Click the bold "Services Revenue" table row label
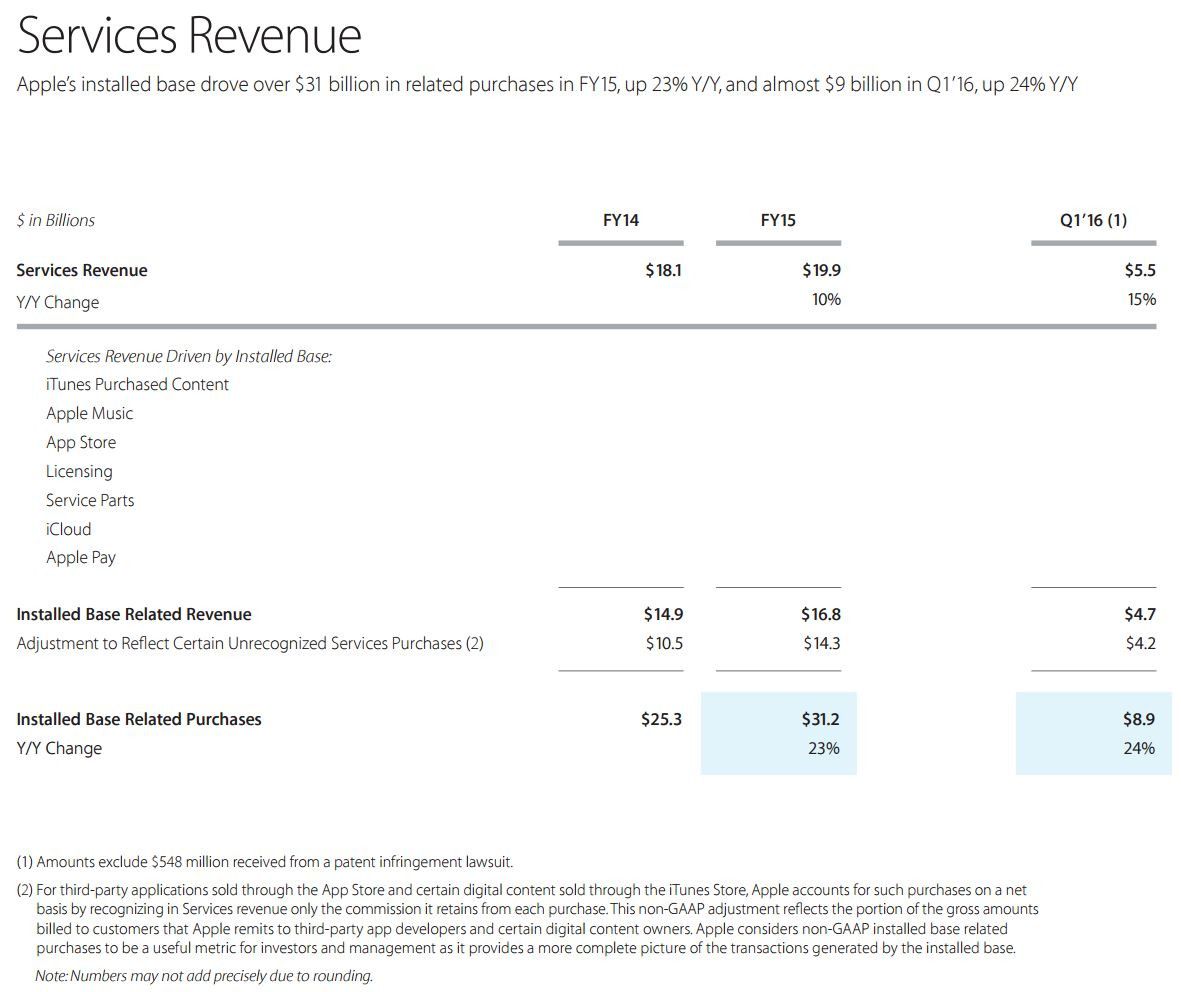 click(82, 270)
